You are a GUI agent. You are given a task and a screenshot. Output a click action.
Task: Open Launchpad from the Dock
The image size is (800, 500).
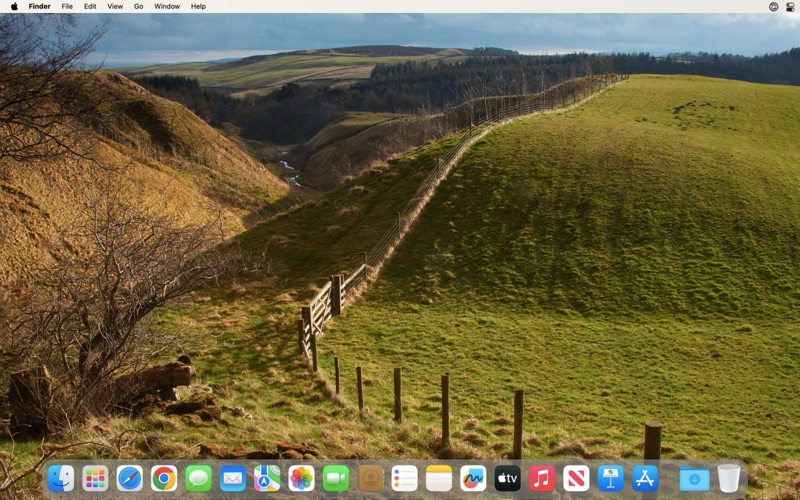tap(95, 478)
